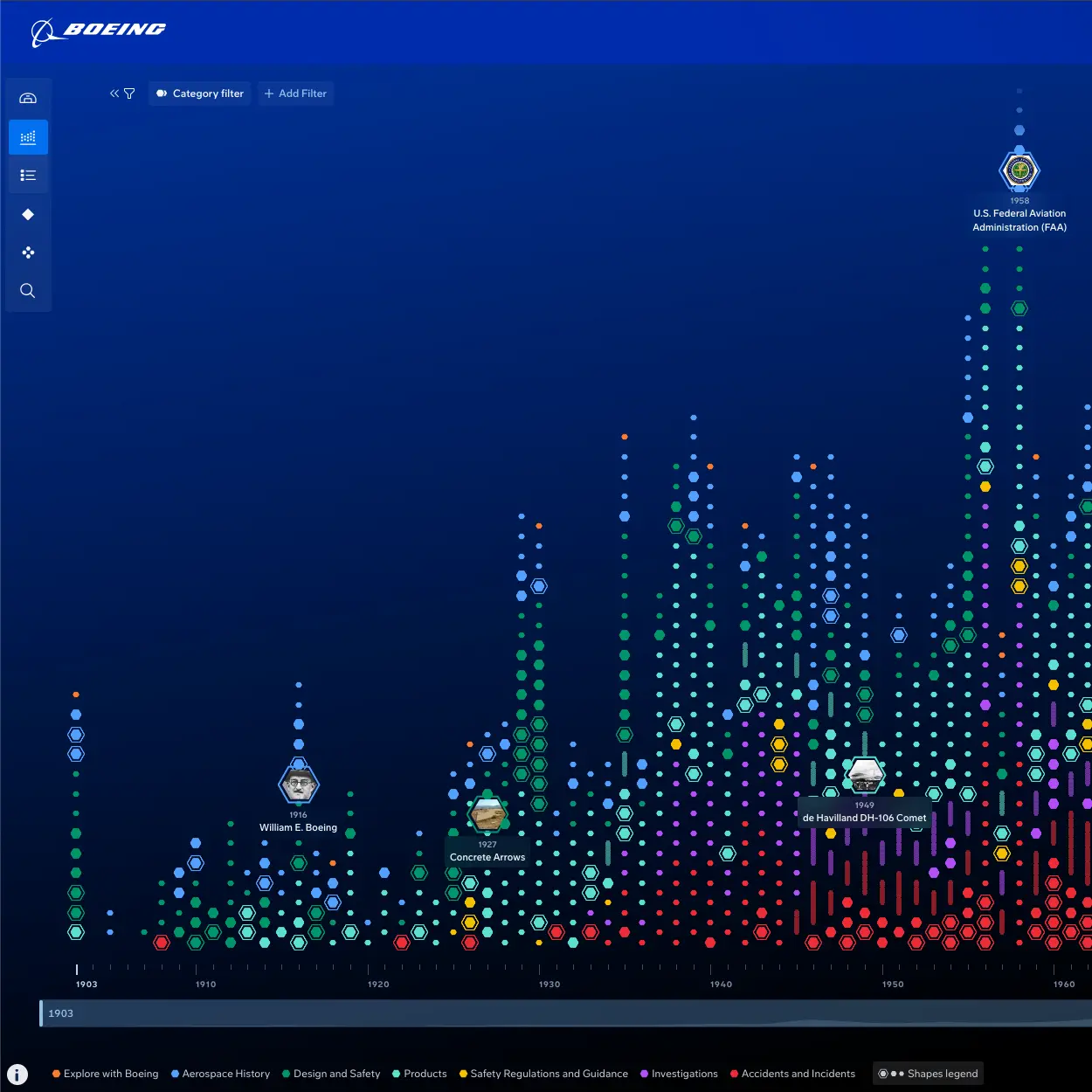Open the search magnifier icon

tap(28, 291)
